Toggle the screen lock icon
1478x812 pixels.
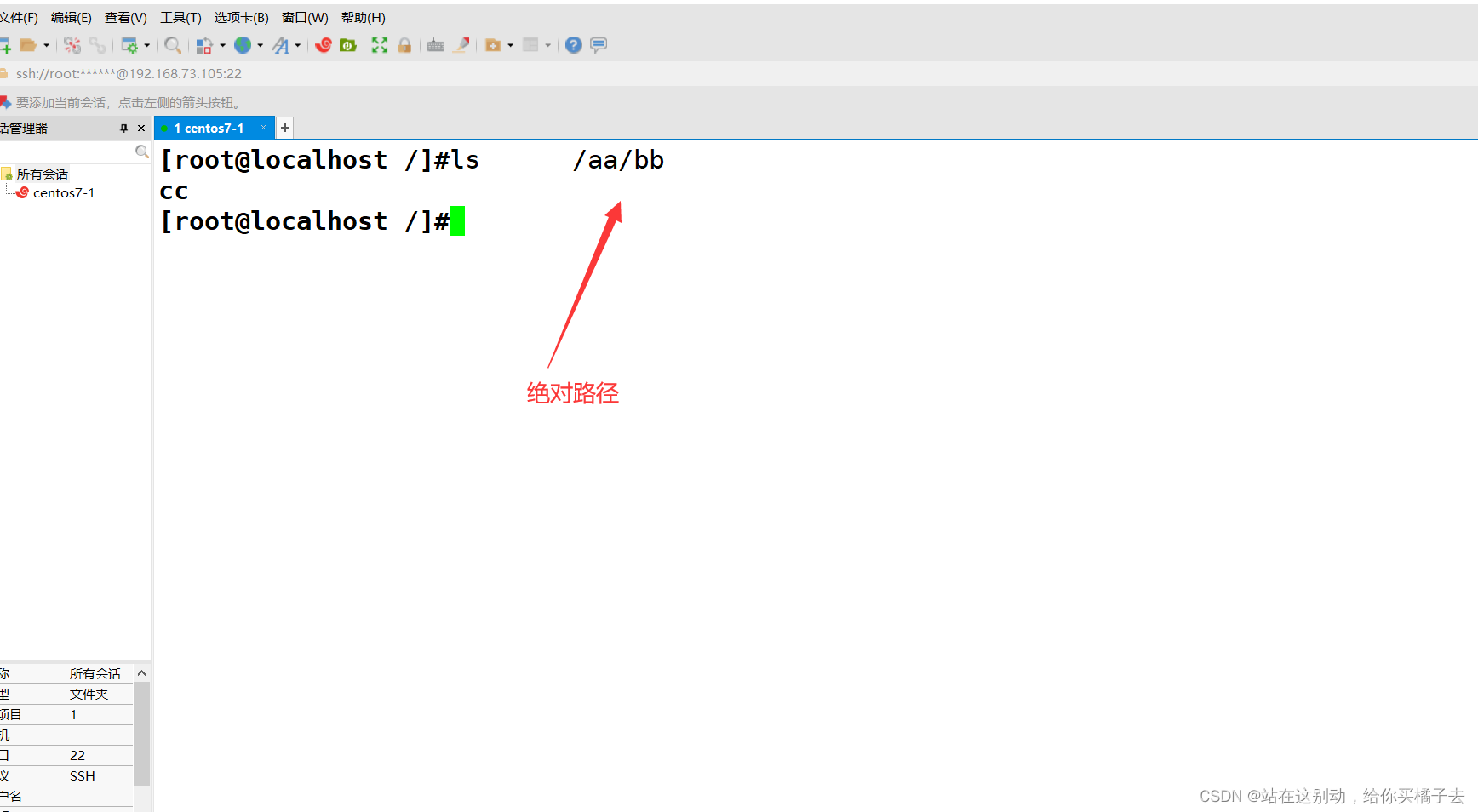pos(404,44)
